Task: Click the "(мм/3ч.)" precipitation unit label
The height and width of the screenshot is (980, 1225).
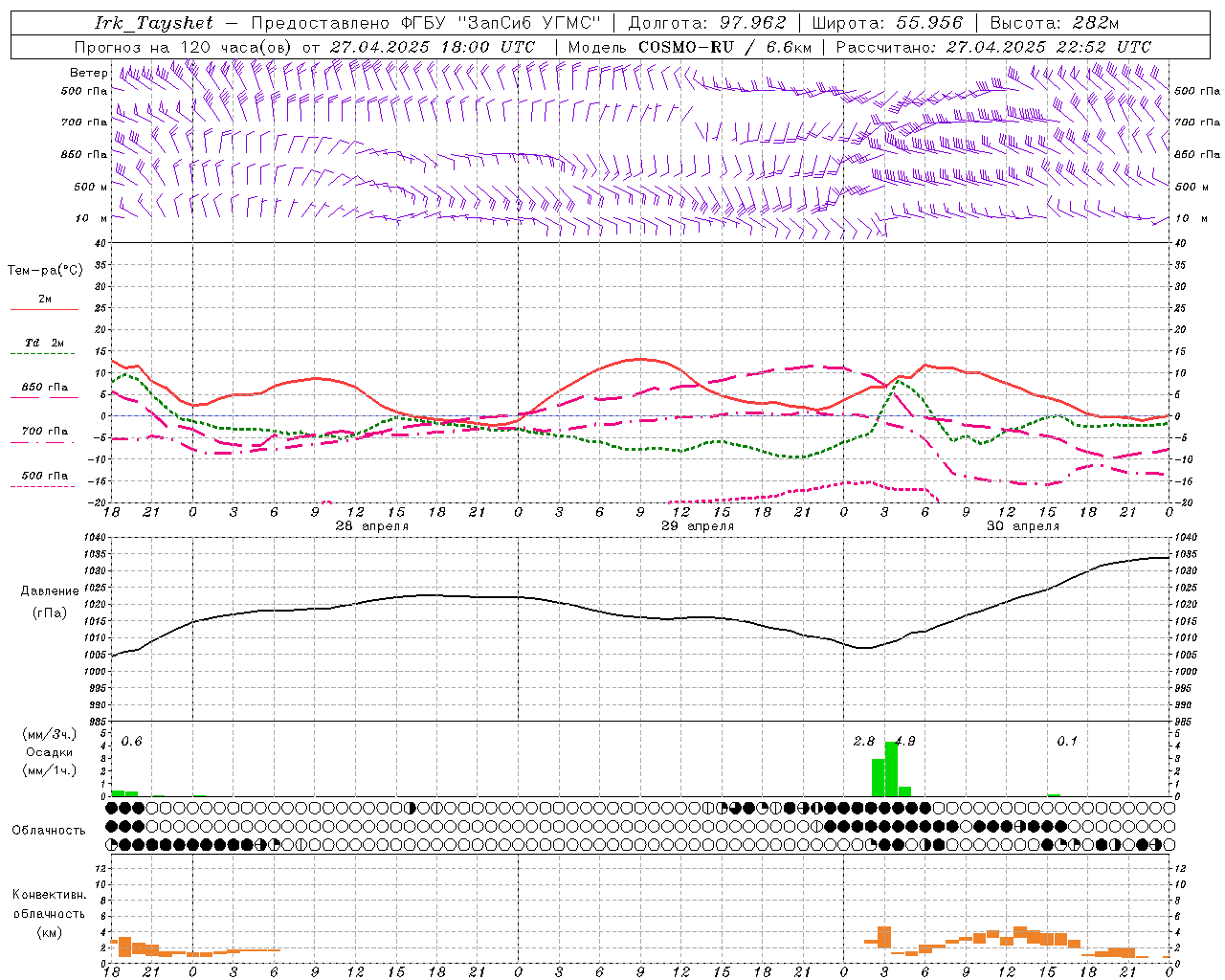Action: point(49,734)
